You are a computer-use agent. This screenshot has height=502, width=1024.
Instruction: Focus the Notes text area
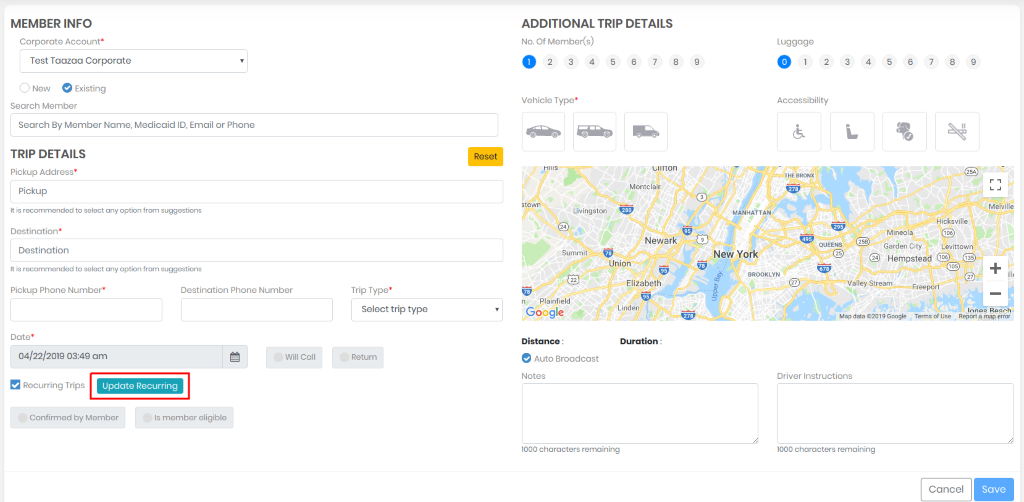(640, 413)
